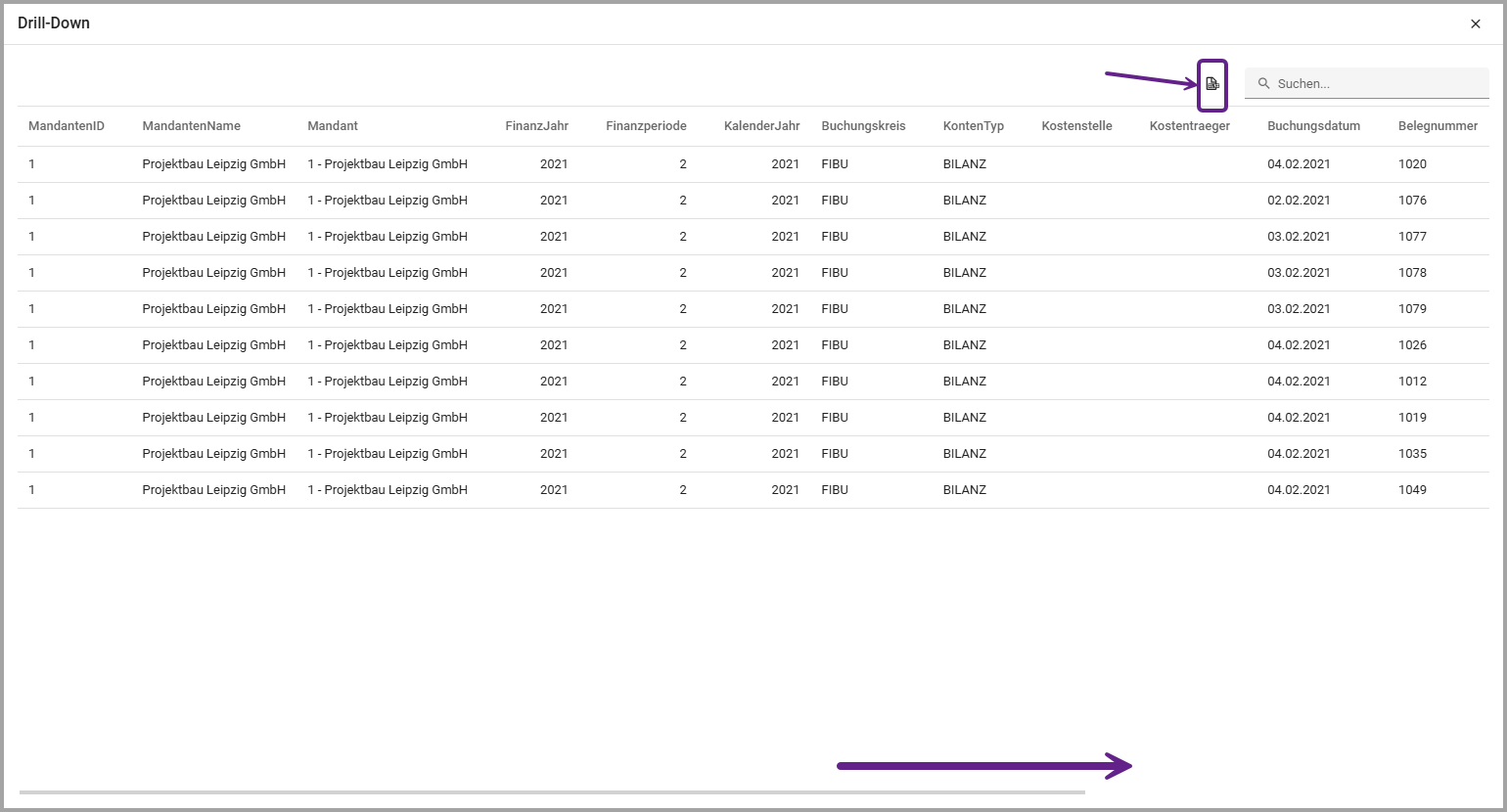
Task: Sort by Kostentraeger column header
Action: click(x=1189, y=126)
